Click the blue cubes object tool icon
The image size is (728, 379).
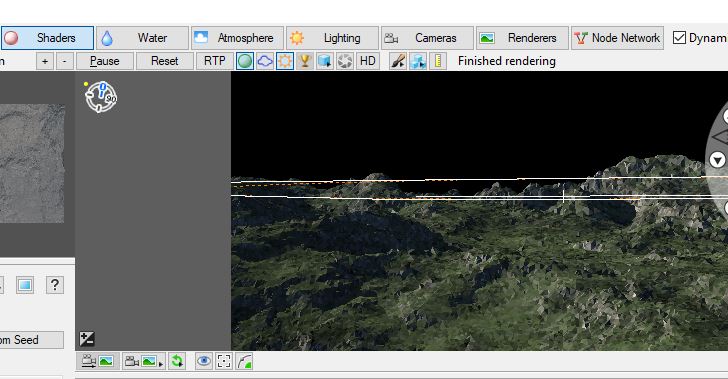coord(418,61)
